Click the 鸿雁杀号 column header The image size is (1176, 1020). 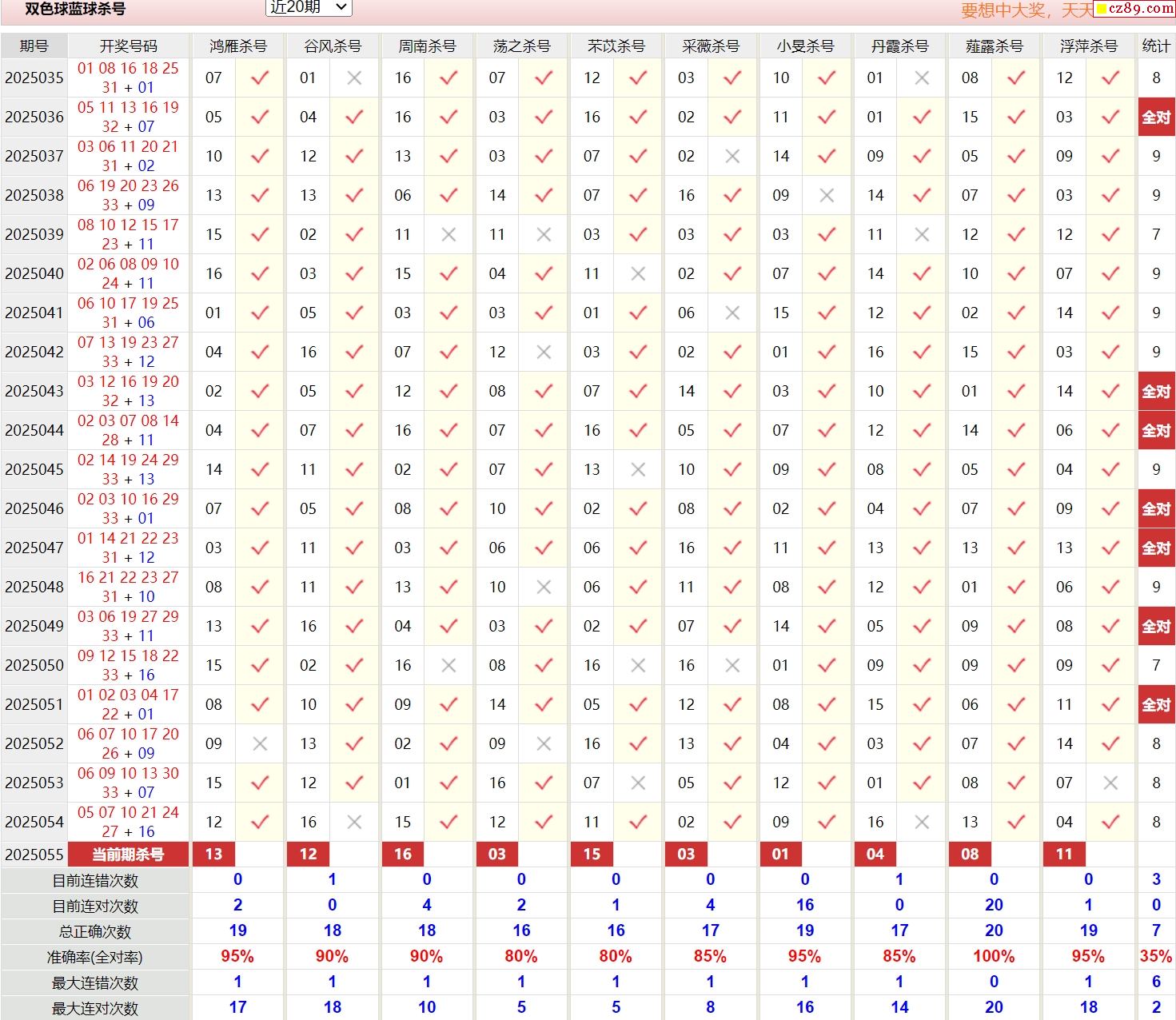pyautogui.click(x=237, y=46)
